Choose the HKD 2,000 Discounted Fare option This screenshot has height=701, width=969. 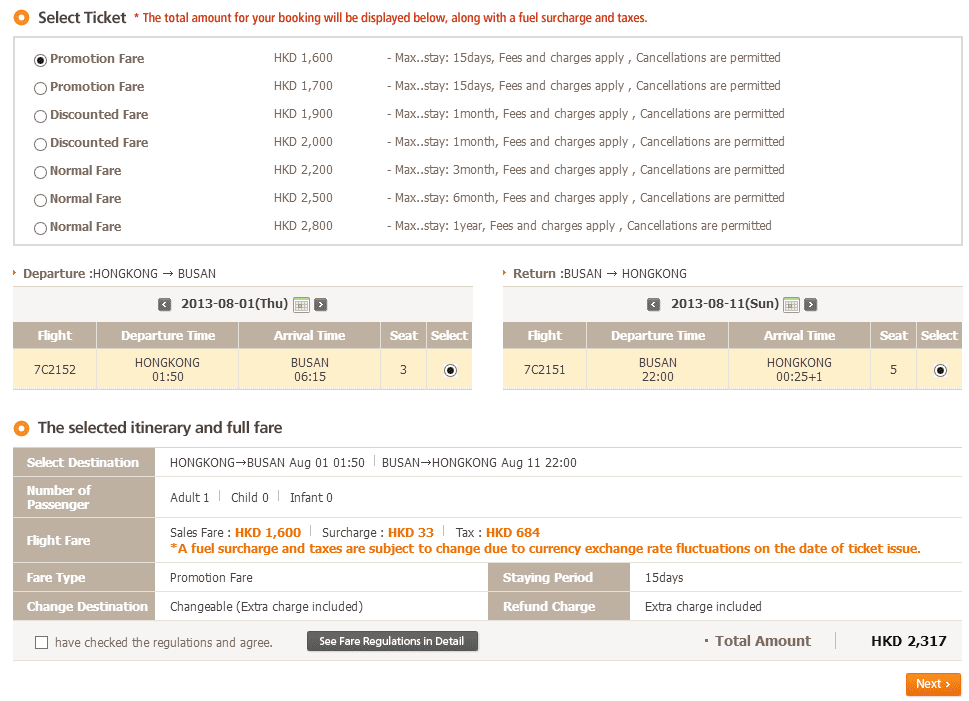41,144
